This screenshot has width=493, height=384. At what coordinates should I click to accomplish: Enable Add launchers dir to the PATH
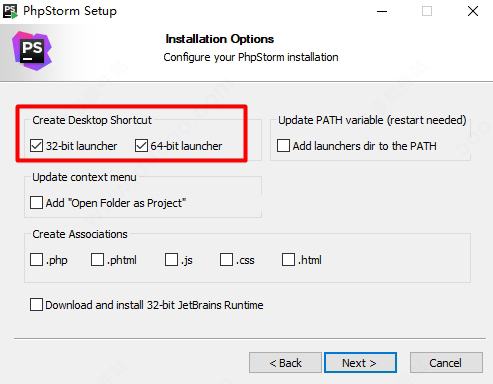pos(283,146)
